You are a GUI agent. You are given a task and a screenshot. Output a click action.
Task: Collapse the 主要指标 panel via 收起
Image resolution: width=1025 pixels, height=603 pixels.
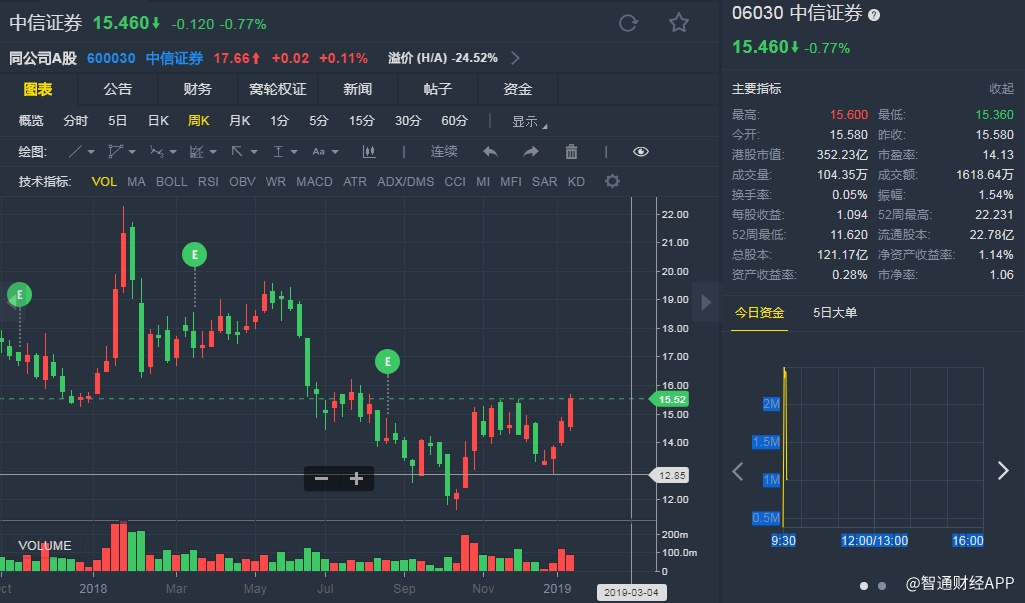tap(1001, 89)
